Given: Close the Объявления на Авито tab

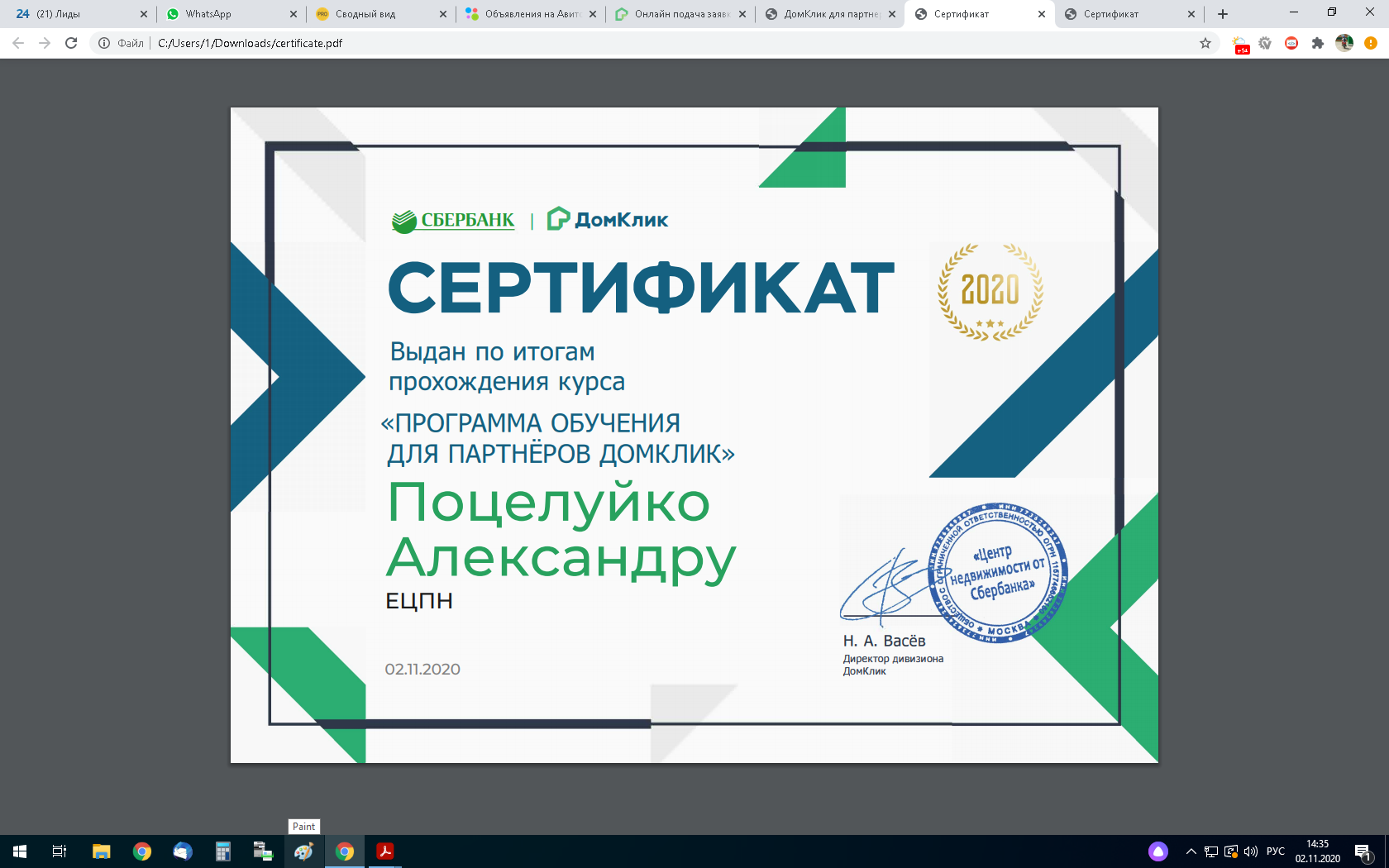Looking at the screenshot, I should coord(593,14).
